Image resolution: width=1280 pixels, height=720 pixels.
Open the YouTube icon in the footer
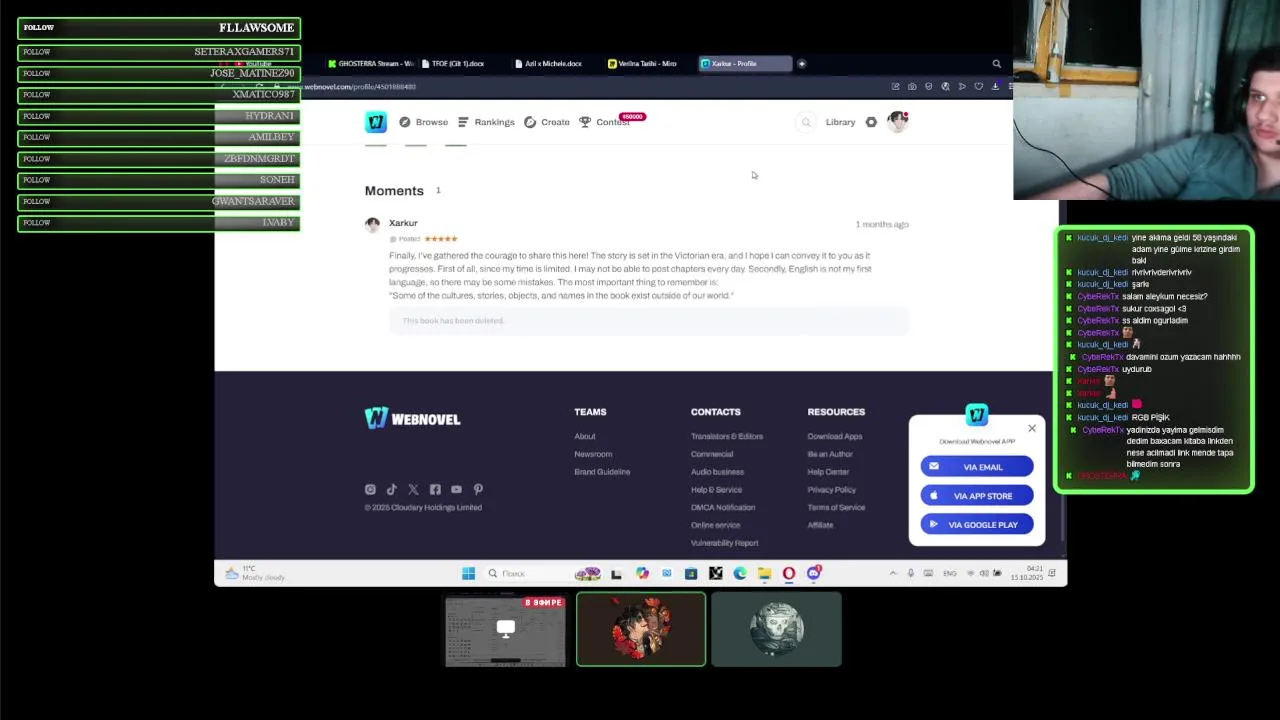456,489
